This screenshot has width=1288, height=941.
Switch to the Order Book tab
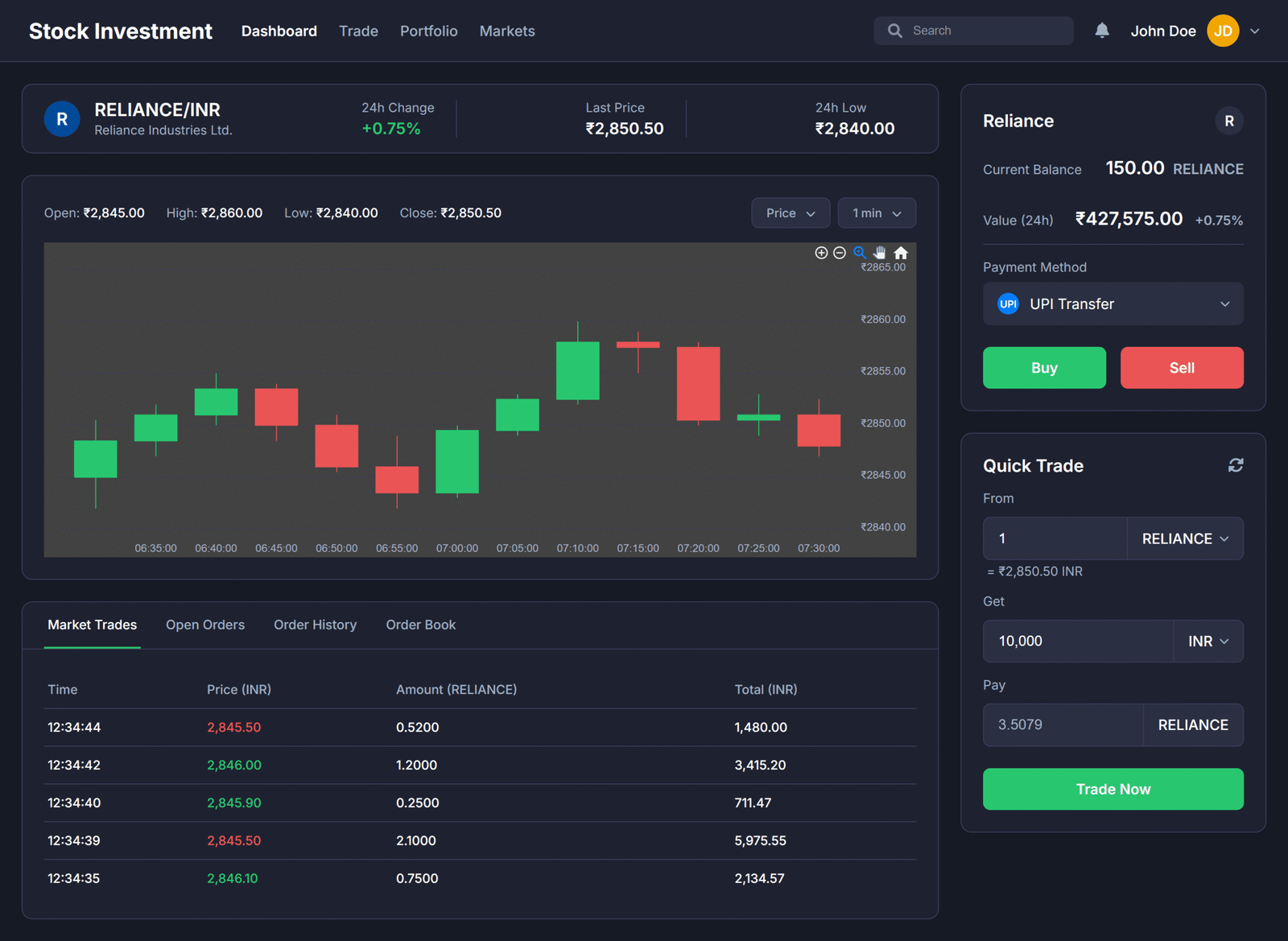tap(420, 625)
